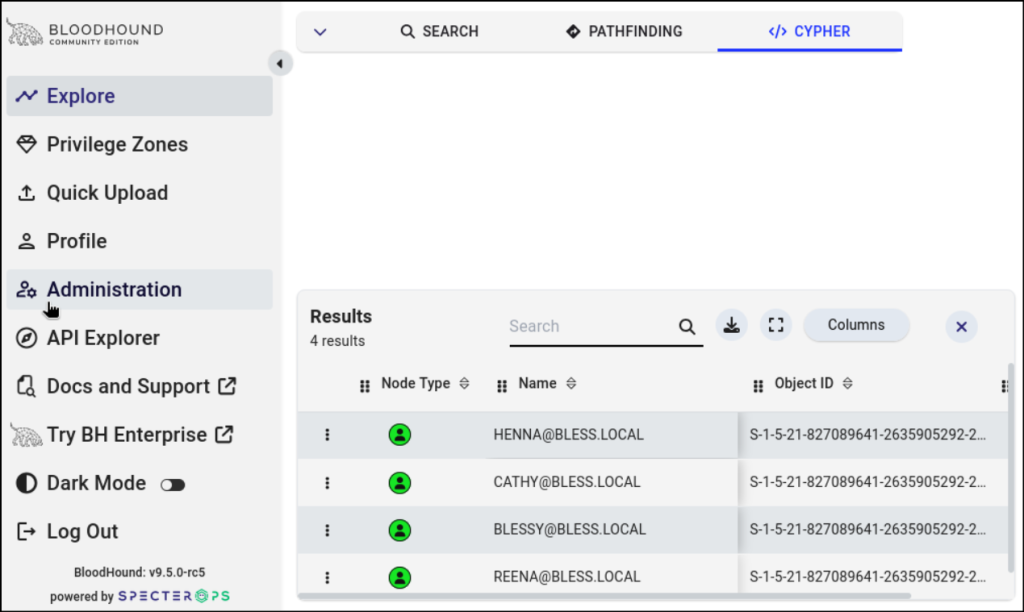
Task: Open row menu for CATHY@BLESS.LOCAL
Action: [x=327, y=483]
